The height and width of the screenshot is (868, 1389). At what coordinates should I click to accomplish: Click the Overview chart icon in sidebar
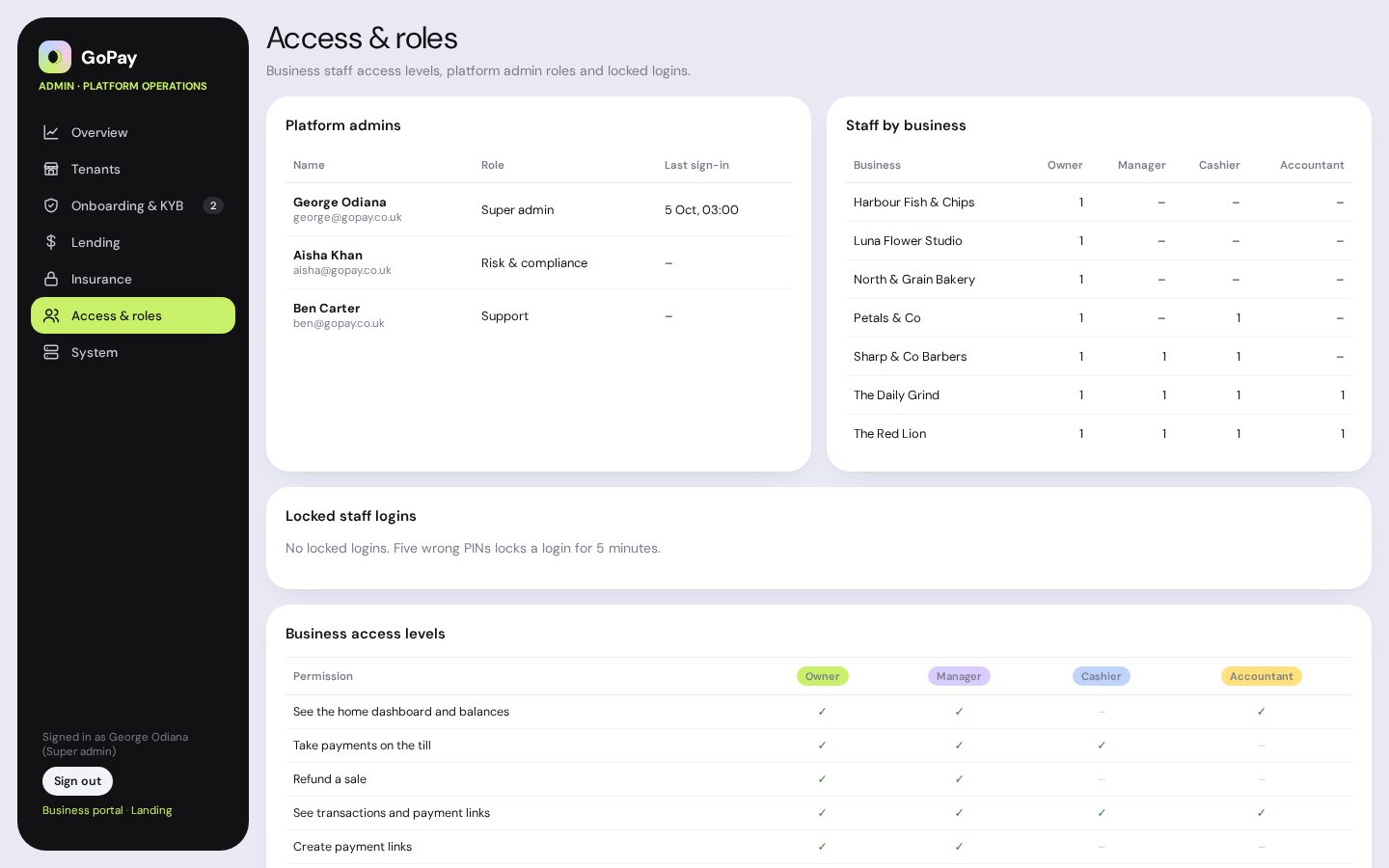coord(51,132)
